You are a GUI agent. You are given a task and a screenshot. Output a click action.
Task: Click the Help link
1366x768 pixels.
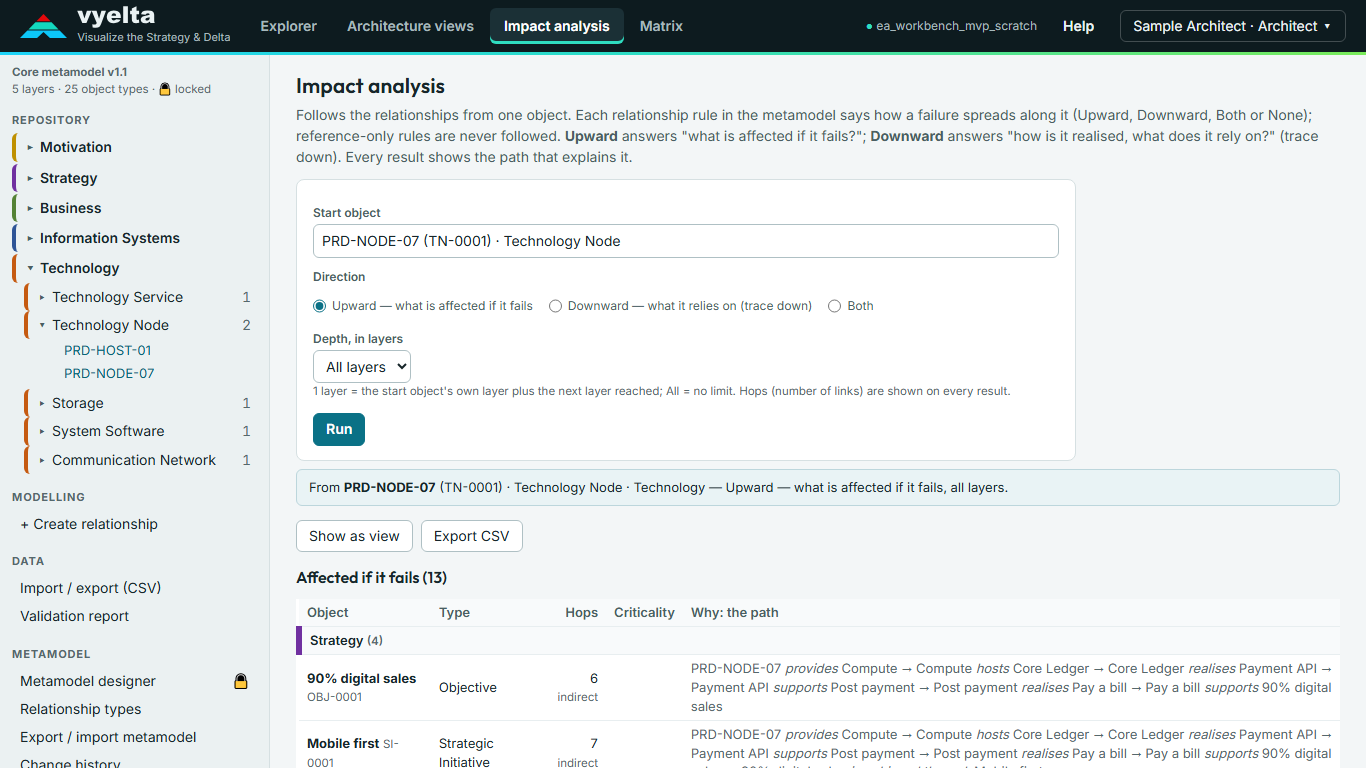pyautogui.click(x=1078, y=26)
